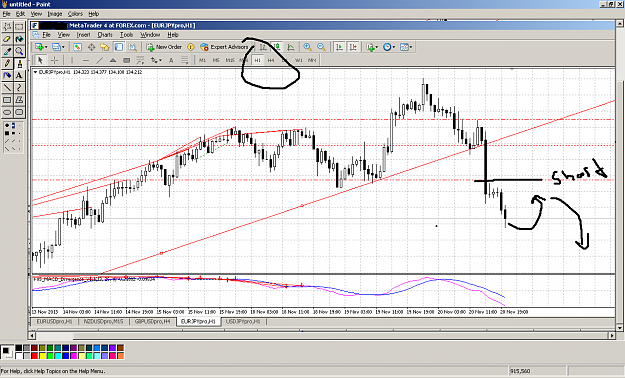Switch to the USDJPYpro,H1 chart tab
Image resolution: width=625 pixels, height=378 pixels.
pos(243,321)
